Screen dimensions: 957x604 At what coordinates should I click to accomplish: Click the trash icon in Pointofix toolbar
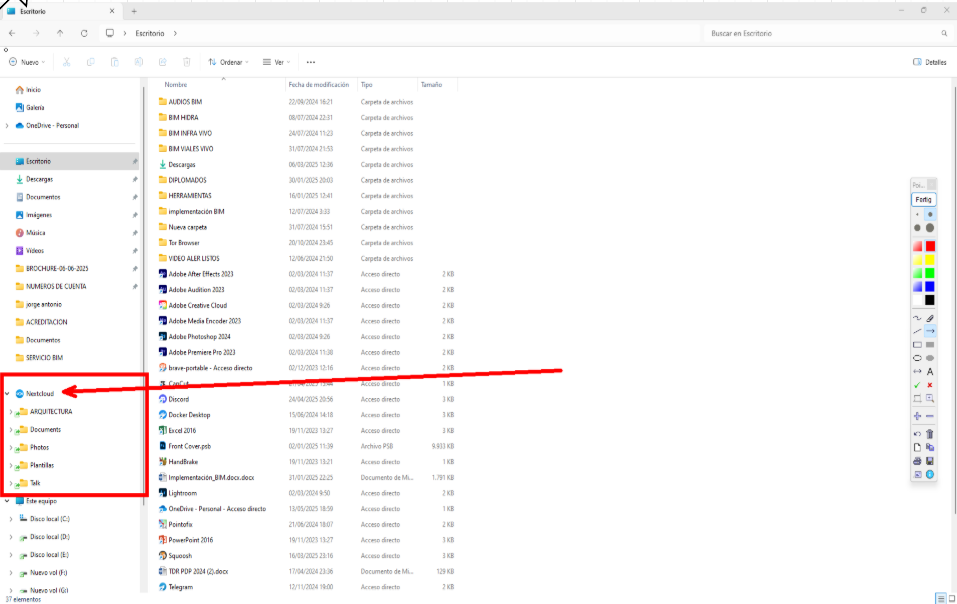930,434
